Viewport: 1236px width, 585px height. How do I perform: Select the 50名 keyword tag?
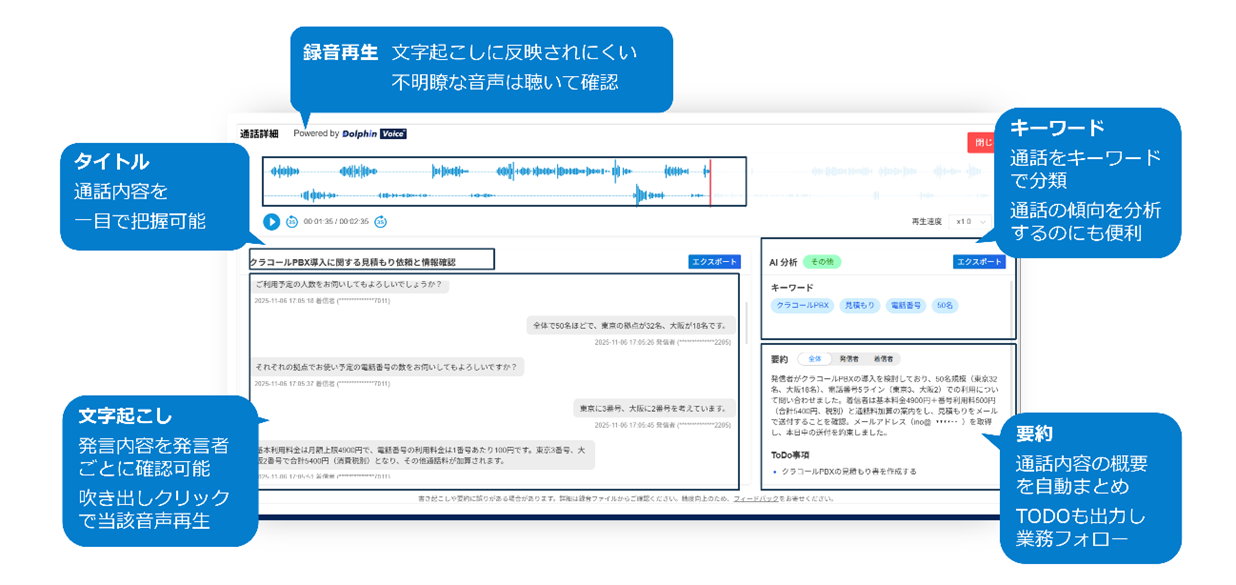click(947, 305)
